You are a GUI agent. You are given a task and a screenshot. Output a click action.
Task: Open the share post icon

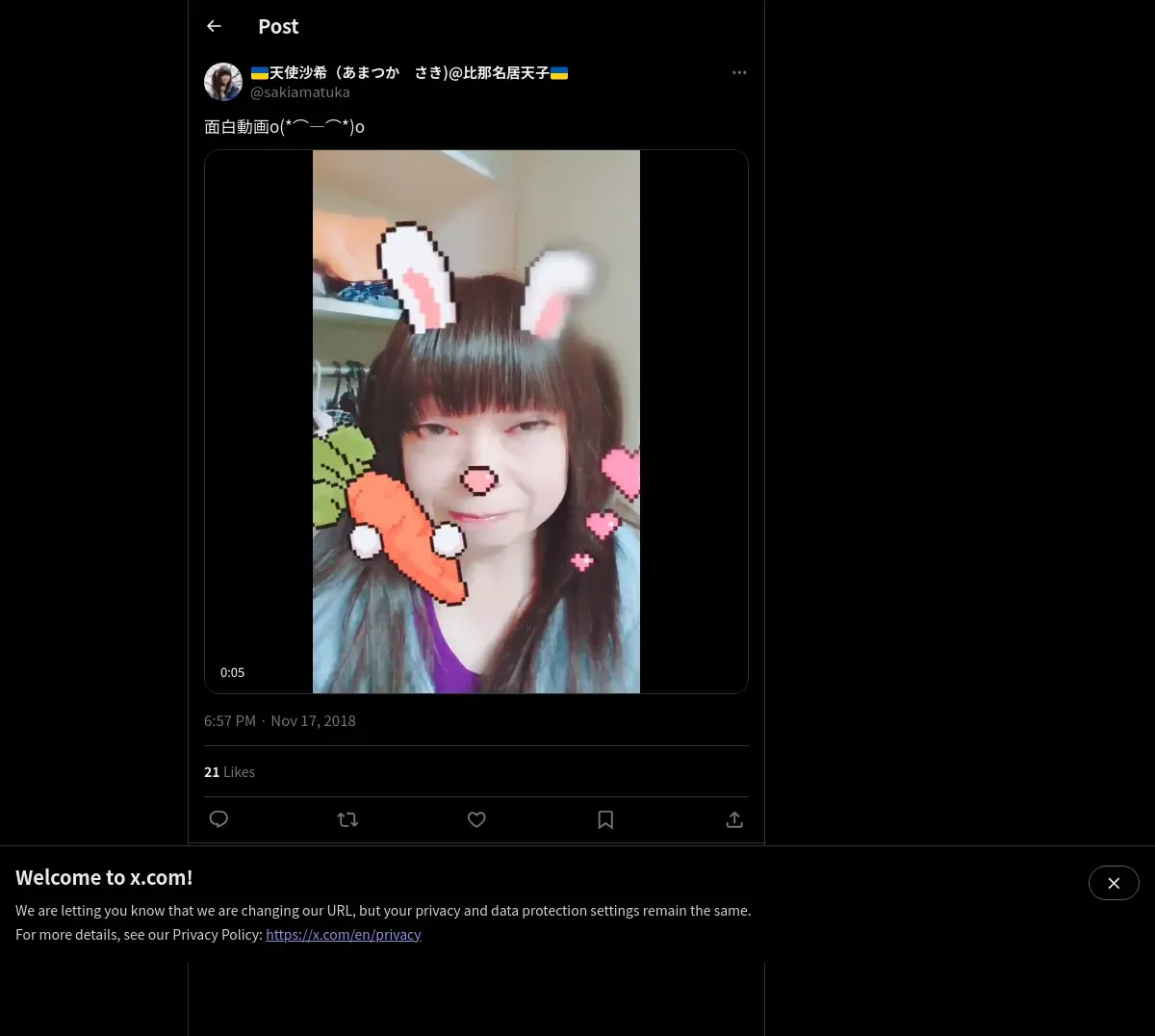[x=734, y=819]
